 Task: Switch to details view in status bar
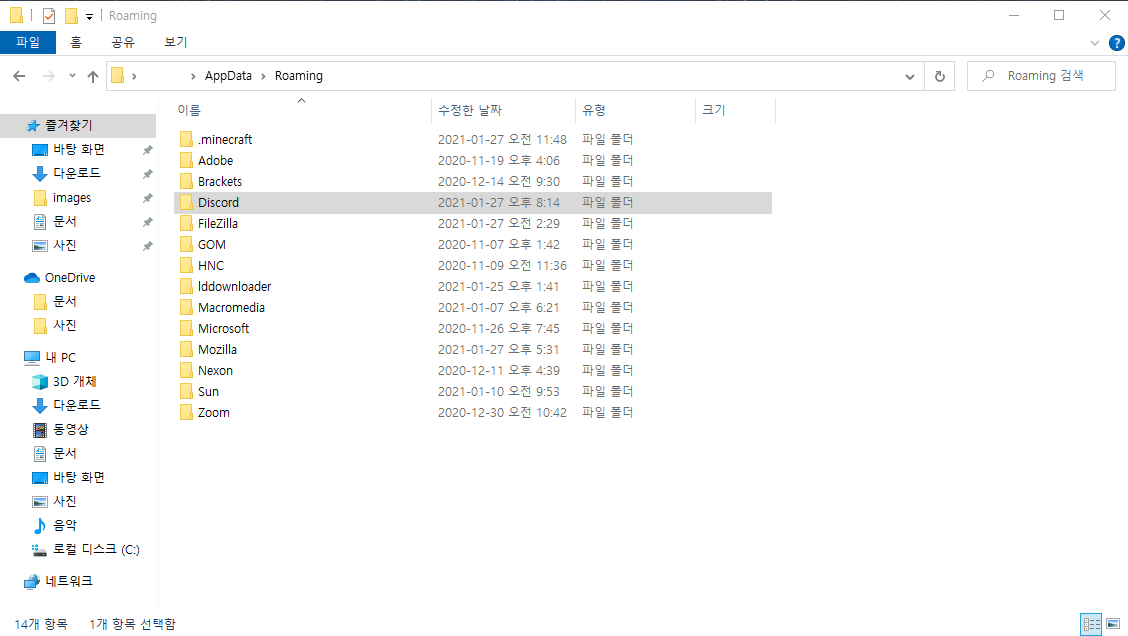(x=1091, y=624)
